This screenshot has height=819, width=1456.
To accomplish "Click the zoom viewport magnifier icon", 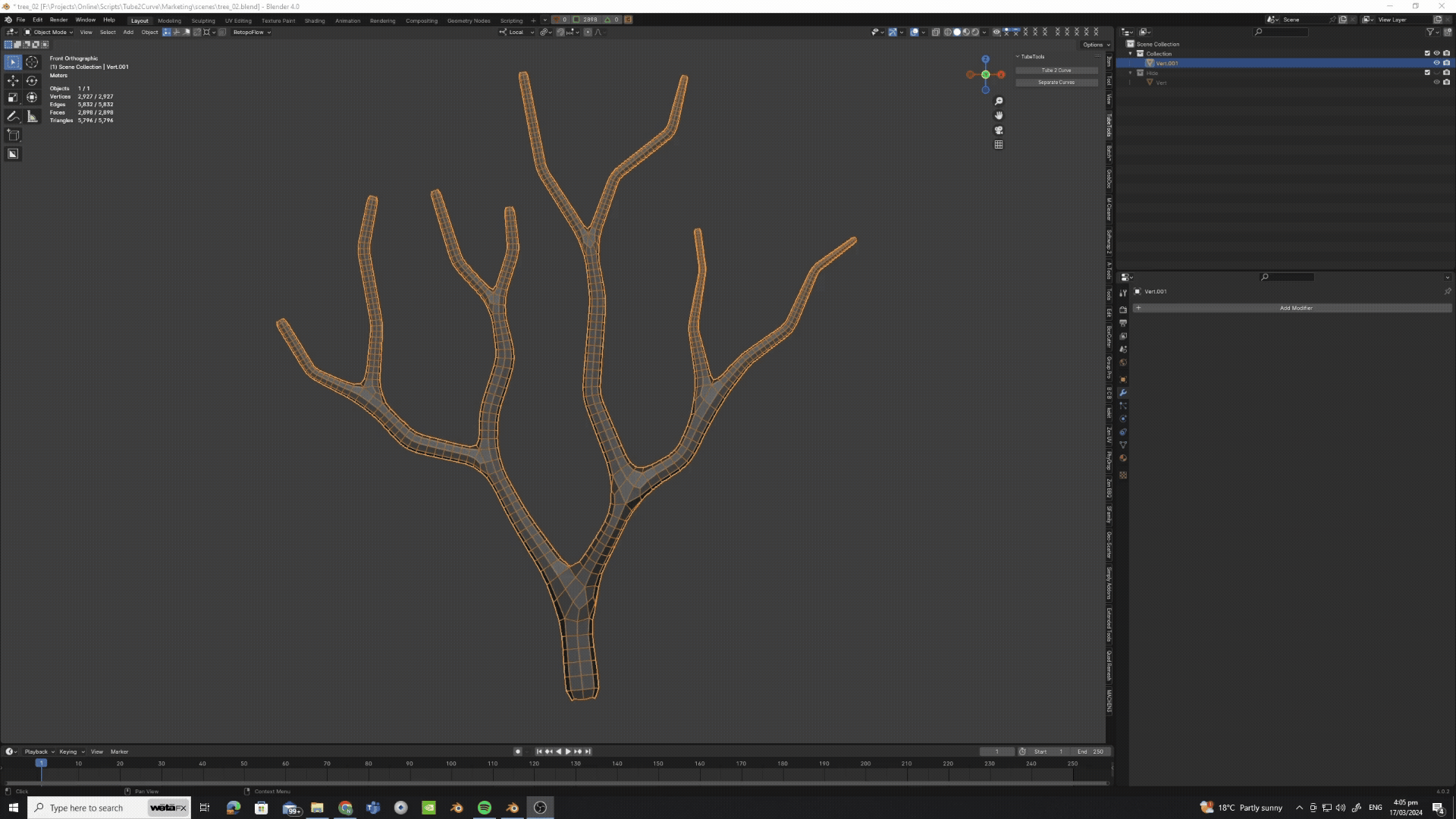I will click(999, 101).
